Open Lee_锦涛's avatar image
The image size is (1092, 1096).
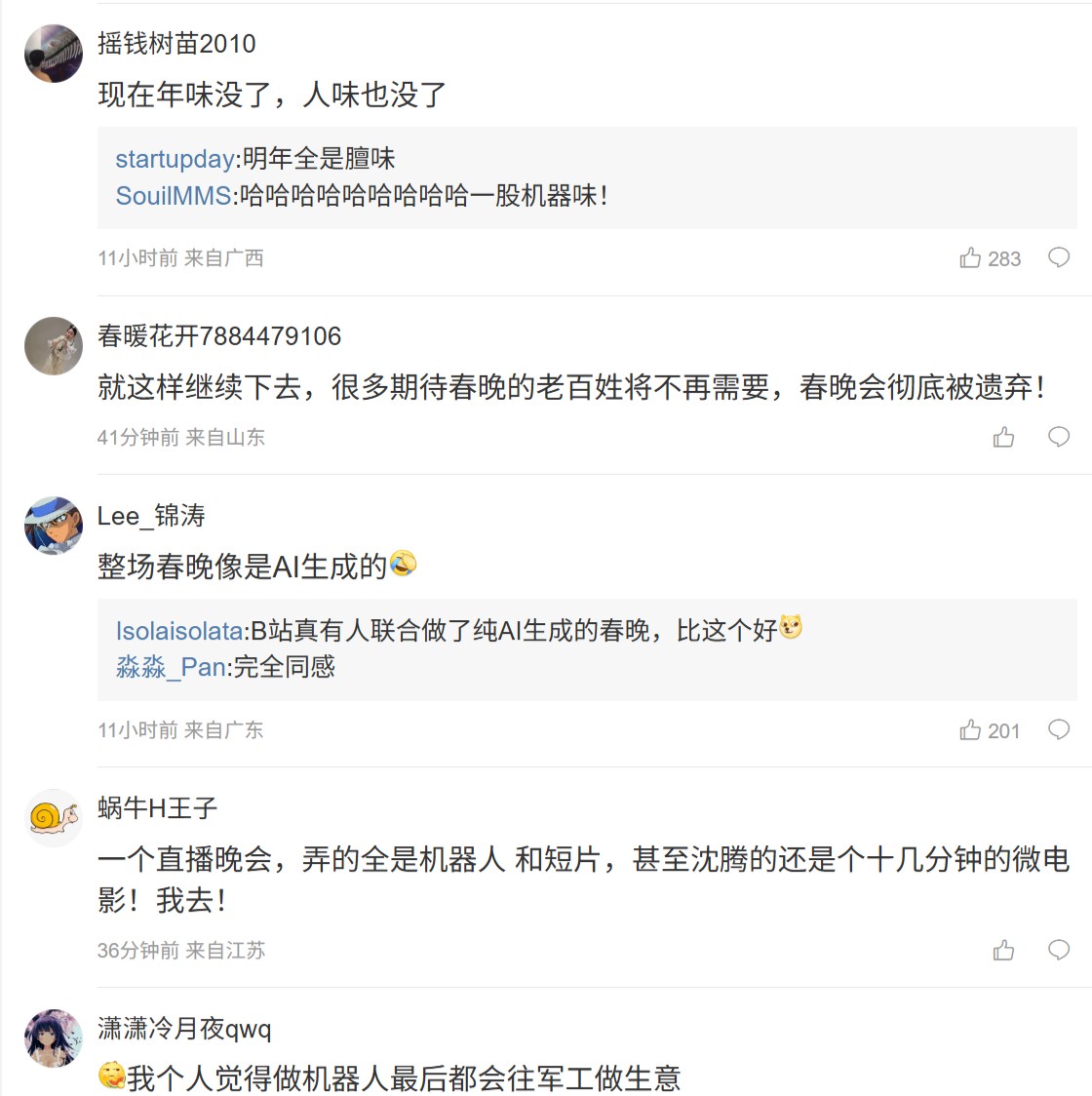click(54, 526)
